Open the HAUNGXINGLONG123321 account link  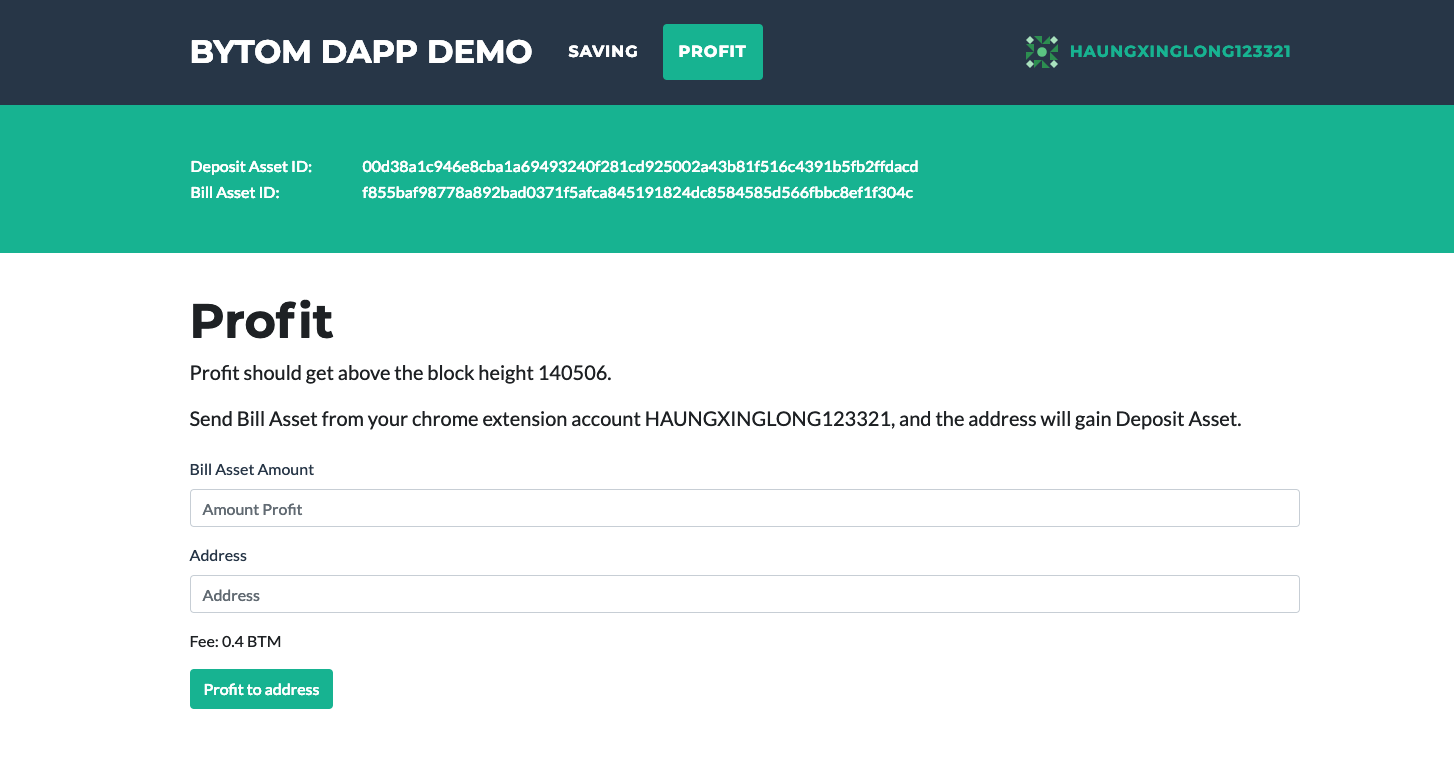coord(1180,51)
